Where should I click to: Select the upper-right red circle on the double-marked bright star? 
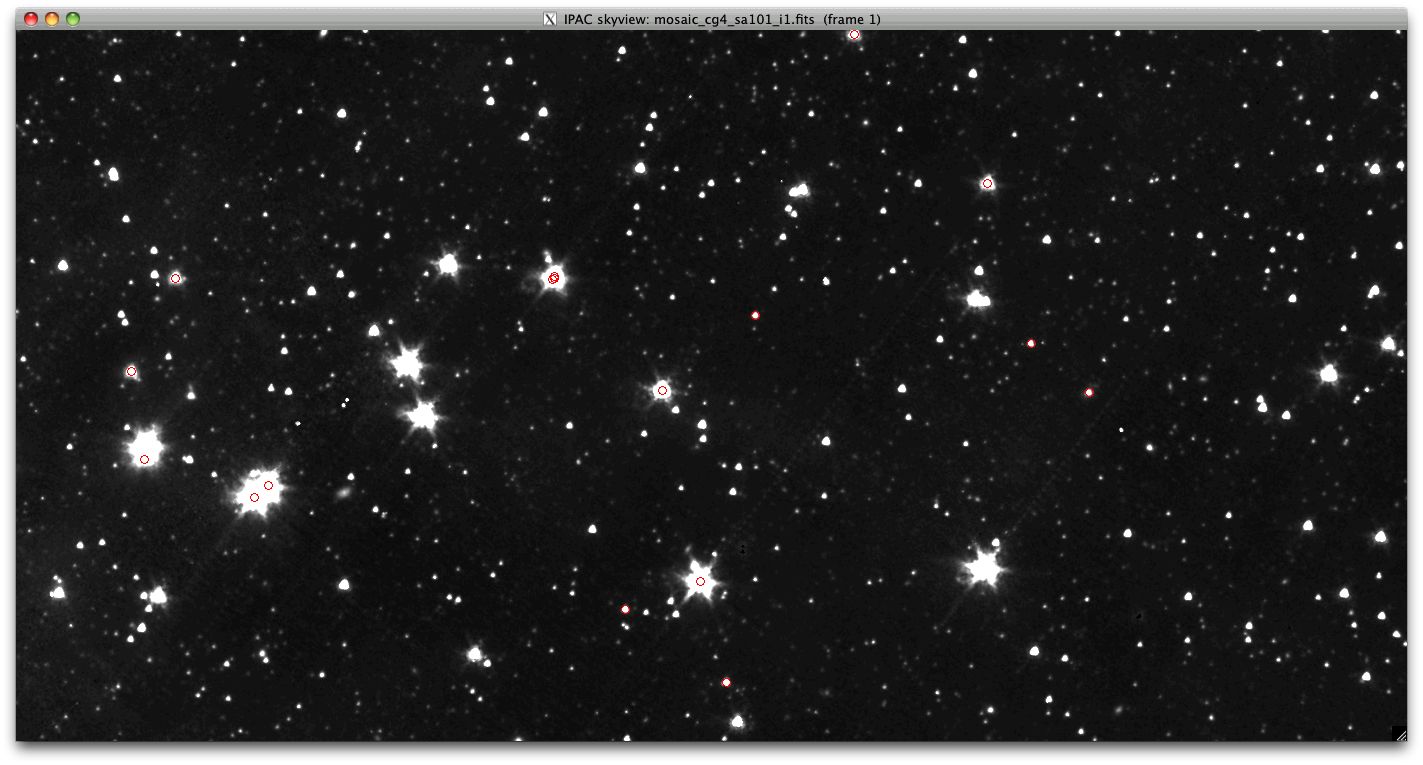coord(268,485)
